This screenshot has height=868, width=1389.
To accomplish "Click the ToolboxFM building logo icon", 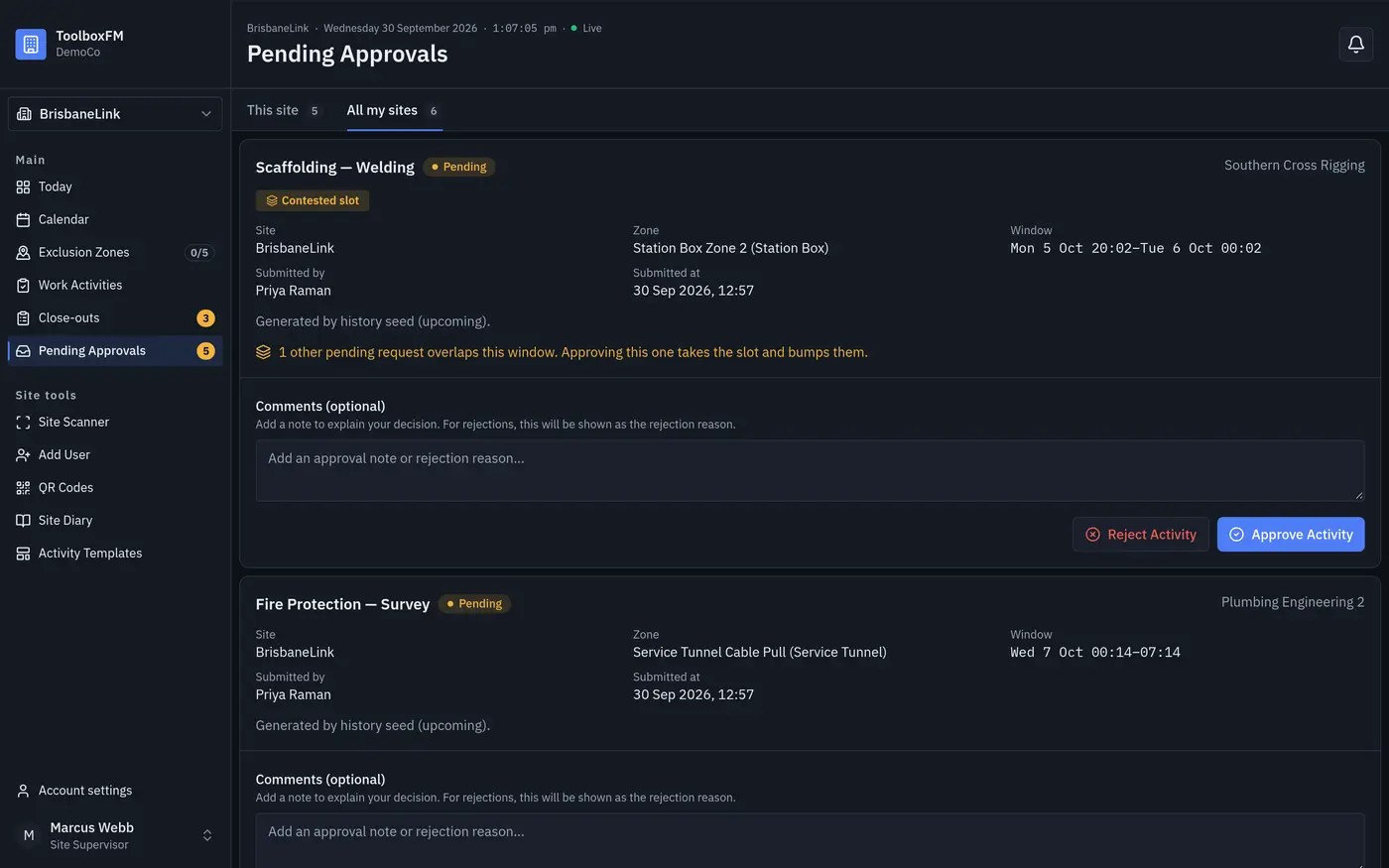I will (31, 44).
